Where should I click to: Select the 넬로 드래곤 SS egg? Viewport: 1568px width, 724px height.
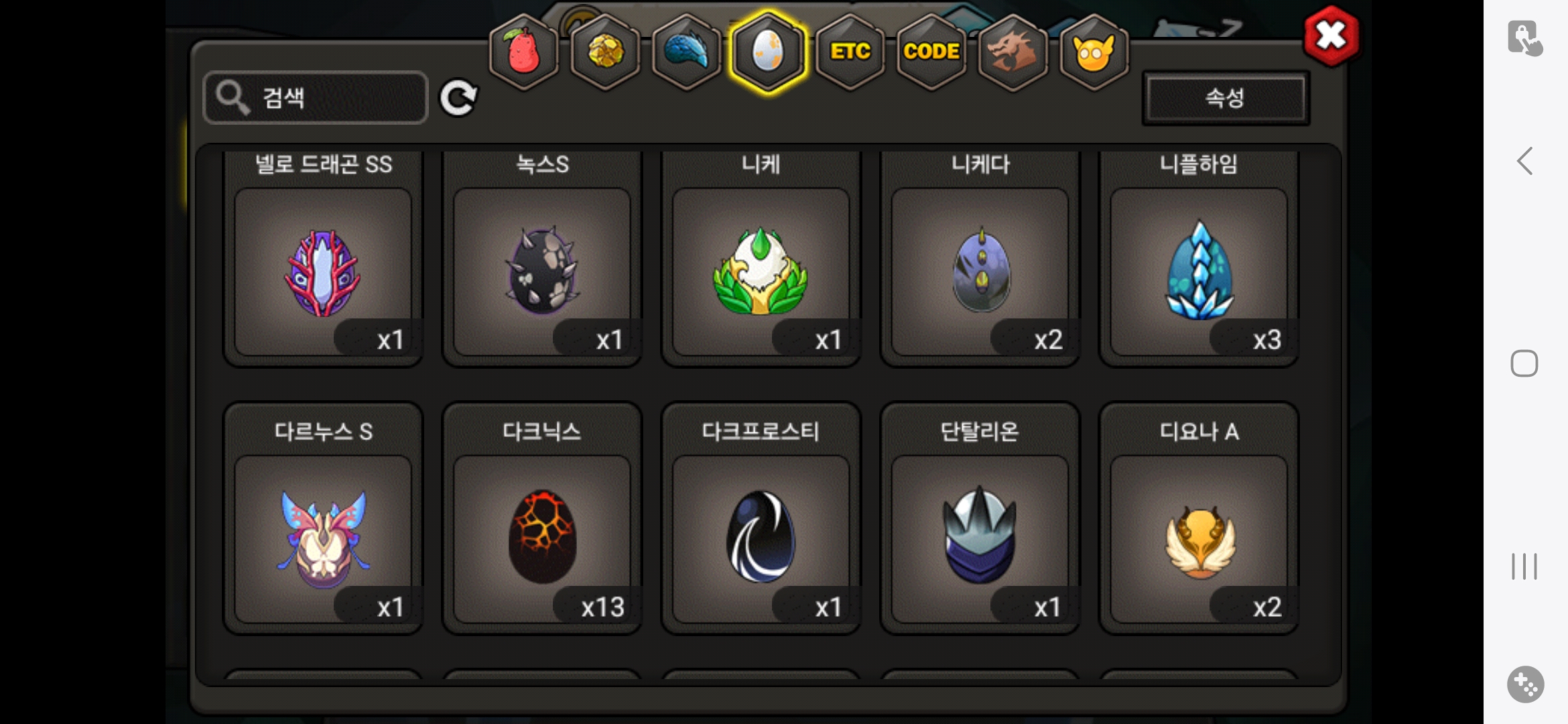click(323, 258)
